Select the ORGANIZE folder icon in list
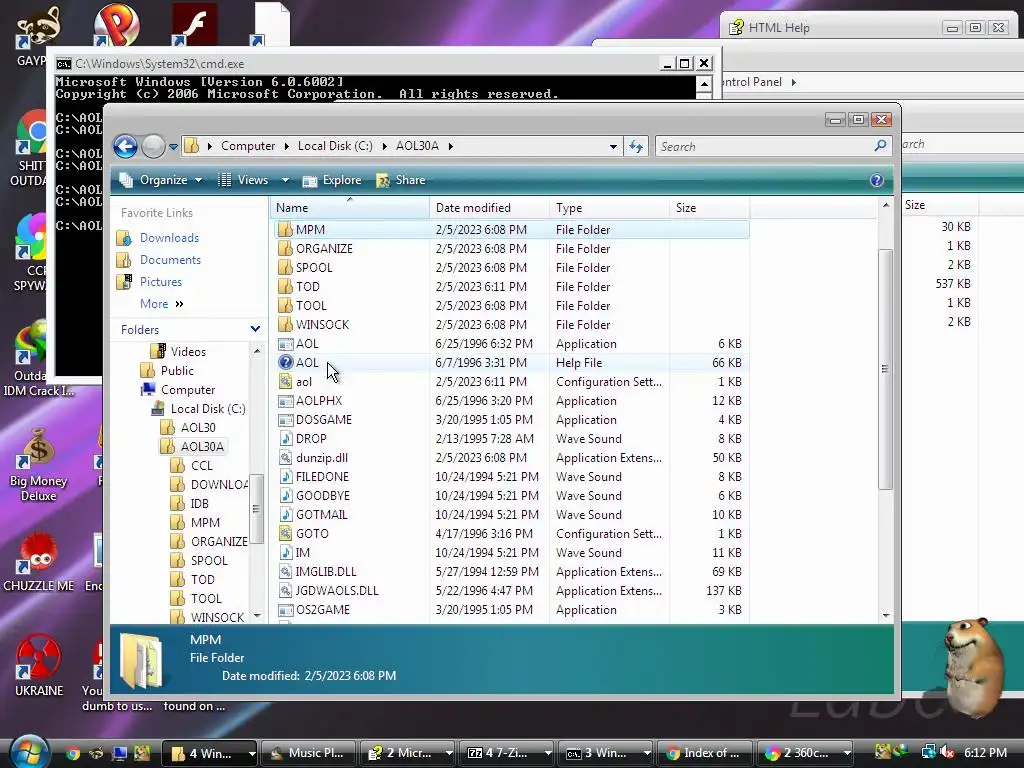The width and height of the screenshot is (1024, 768). pos(285,248)
